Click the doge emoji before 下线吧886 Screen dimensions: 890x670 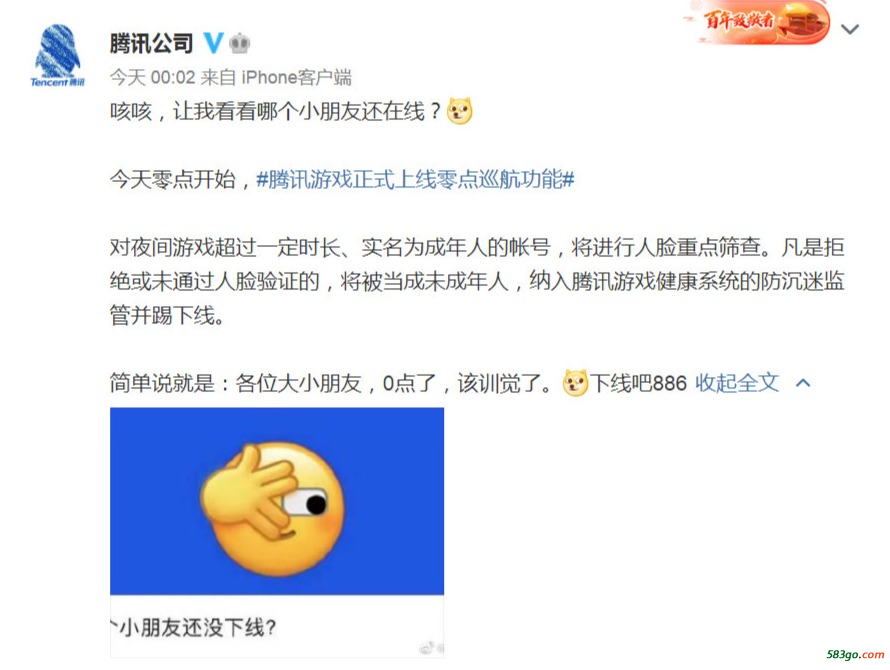click(575, 383)
